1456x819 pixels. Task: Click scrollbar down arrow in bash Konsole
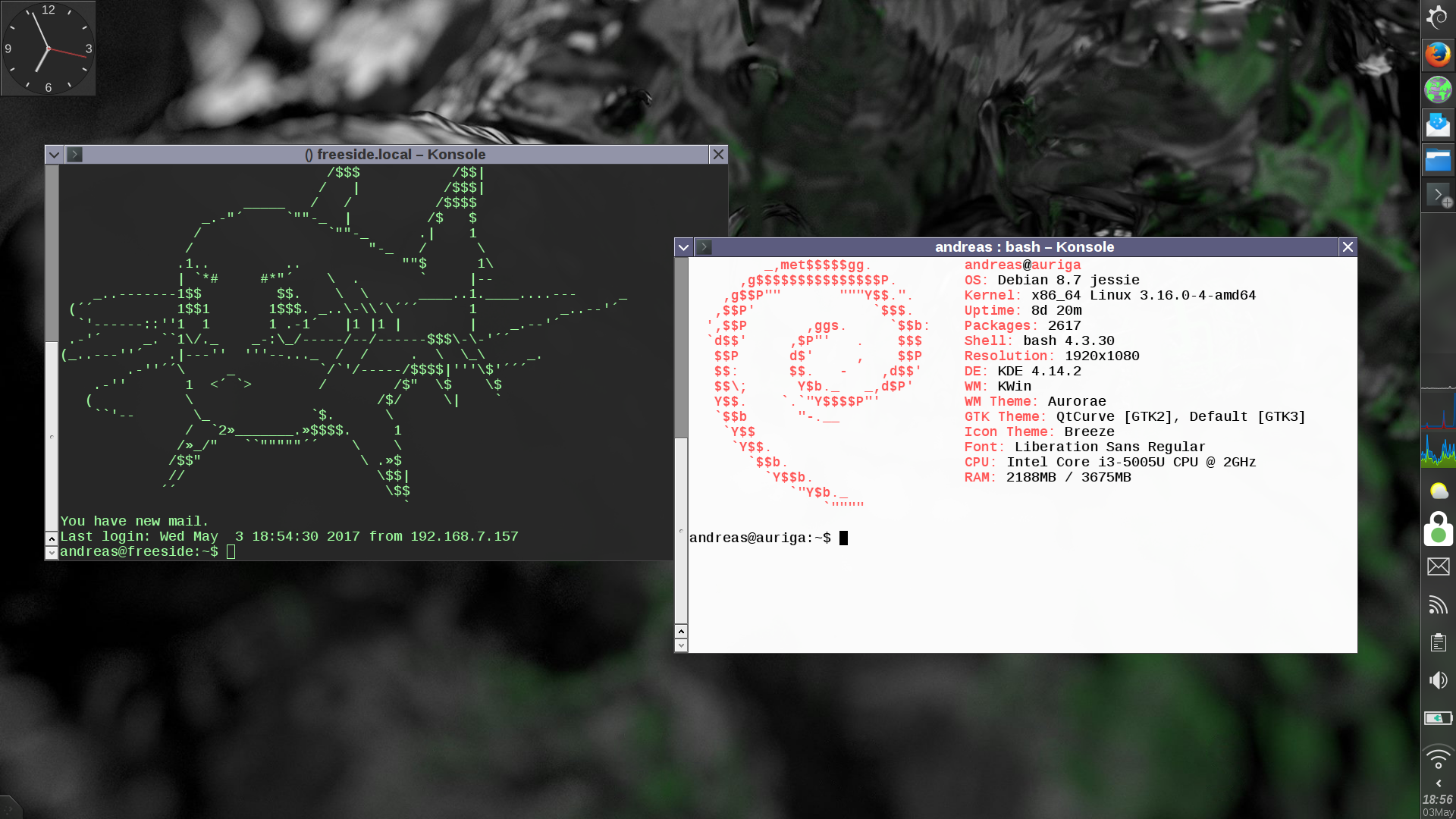click(681, 645)
